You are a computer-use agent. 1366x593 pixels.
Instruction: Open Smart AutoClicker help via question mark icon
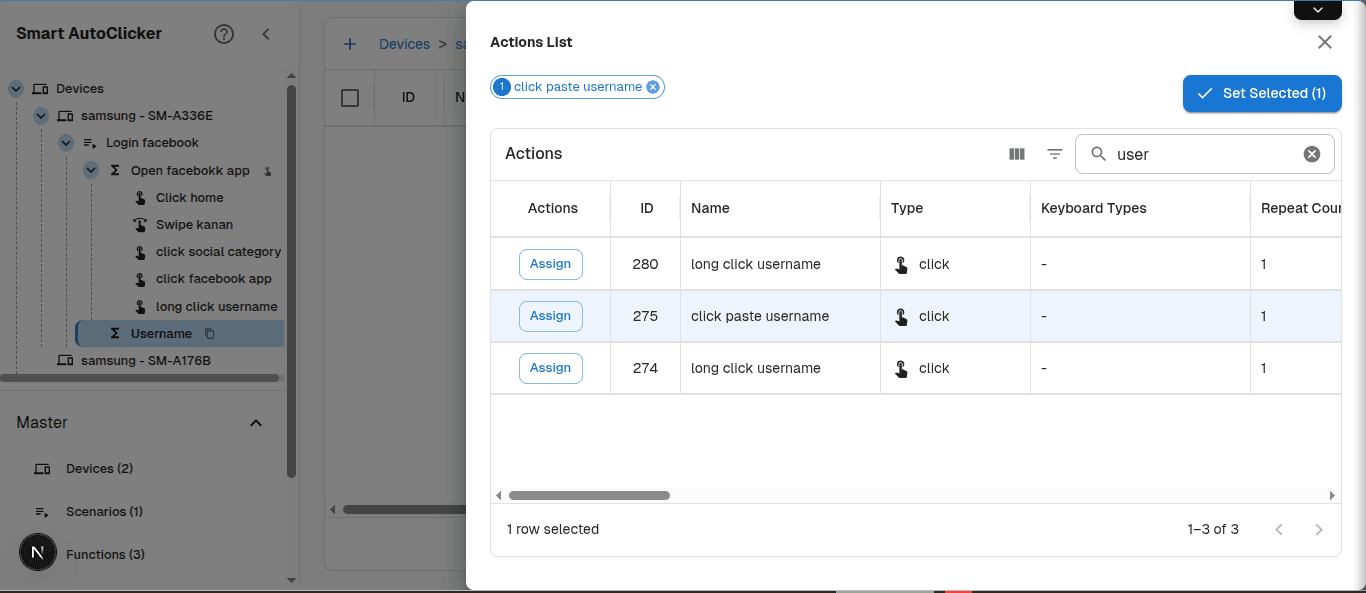pyautogui.click(x=223, y=33)
